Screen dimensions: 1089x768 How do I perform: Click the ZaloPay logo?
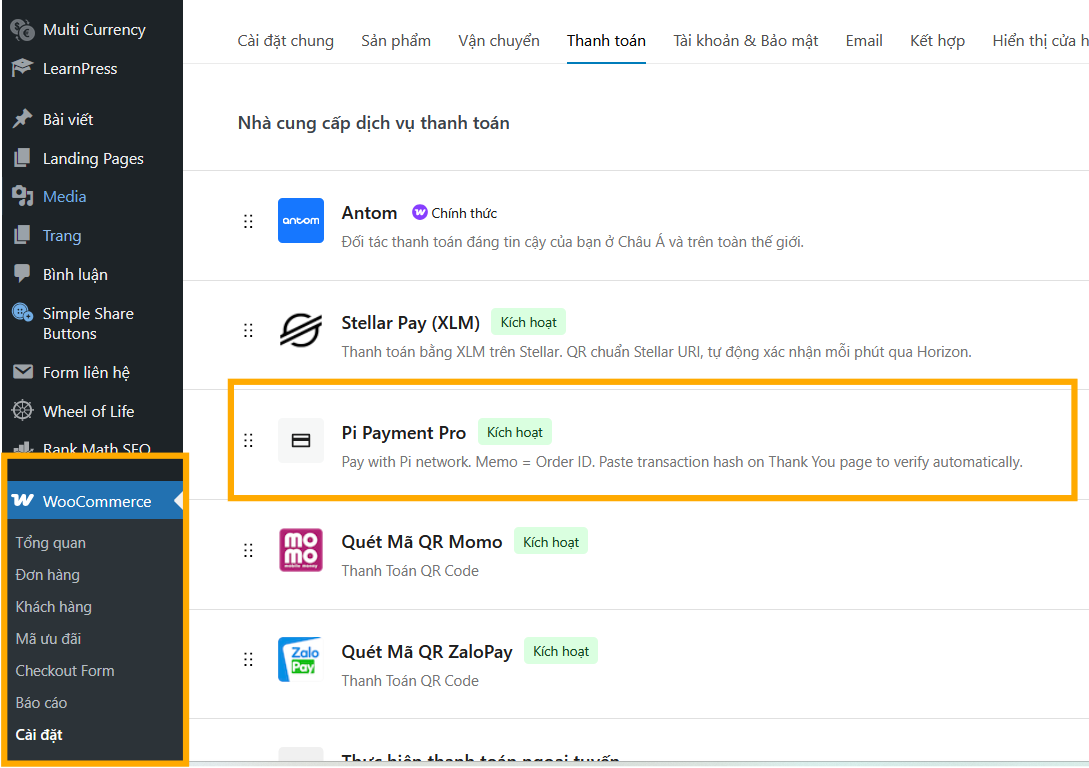pyautogui.click(x=301, y=660)
